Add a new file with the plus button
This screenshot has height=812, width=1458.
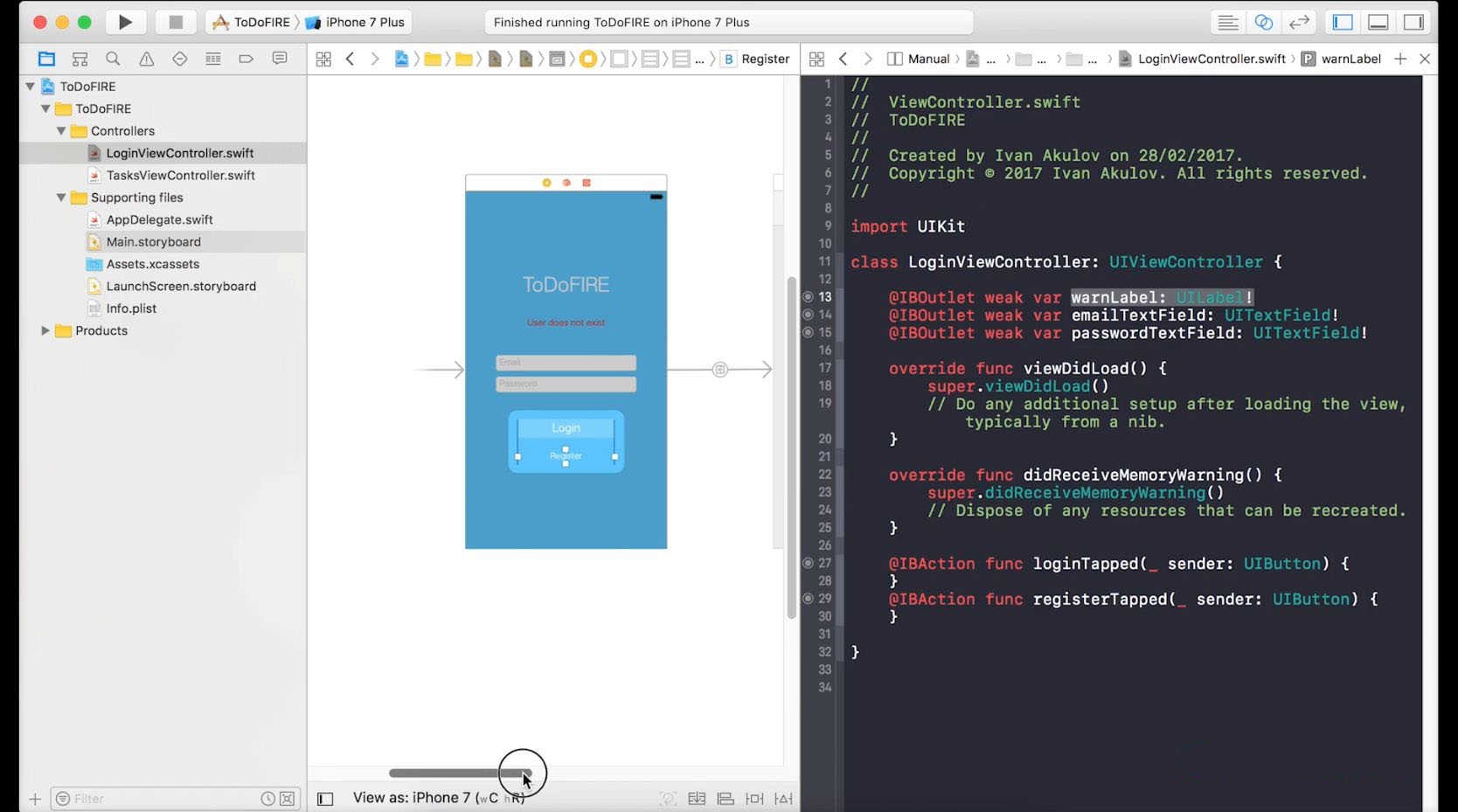tap(35, 799)
